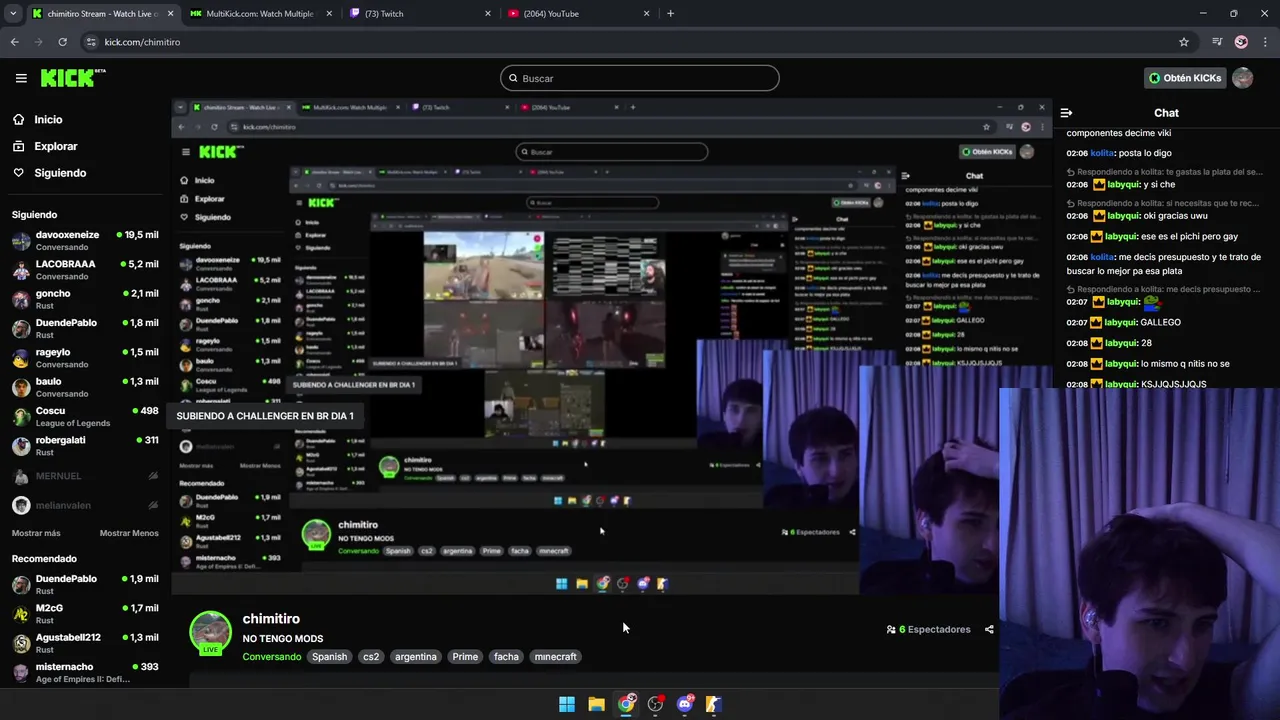The height and width of the screenshot is (720, 1280).
Task: Open Discord from the taskbar
Action: (685, 704)
